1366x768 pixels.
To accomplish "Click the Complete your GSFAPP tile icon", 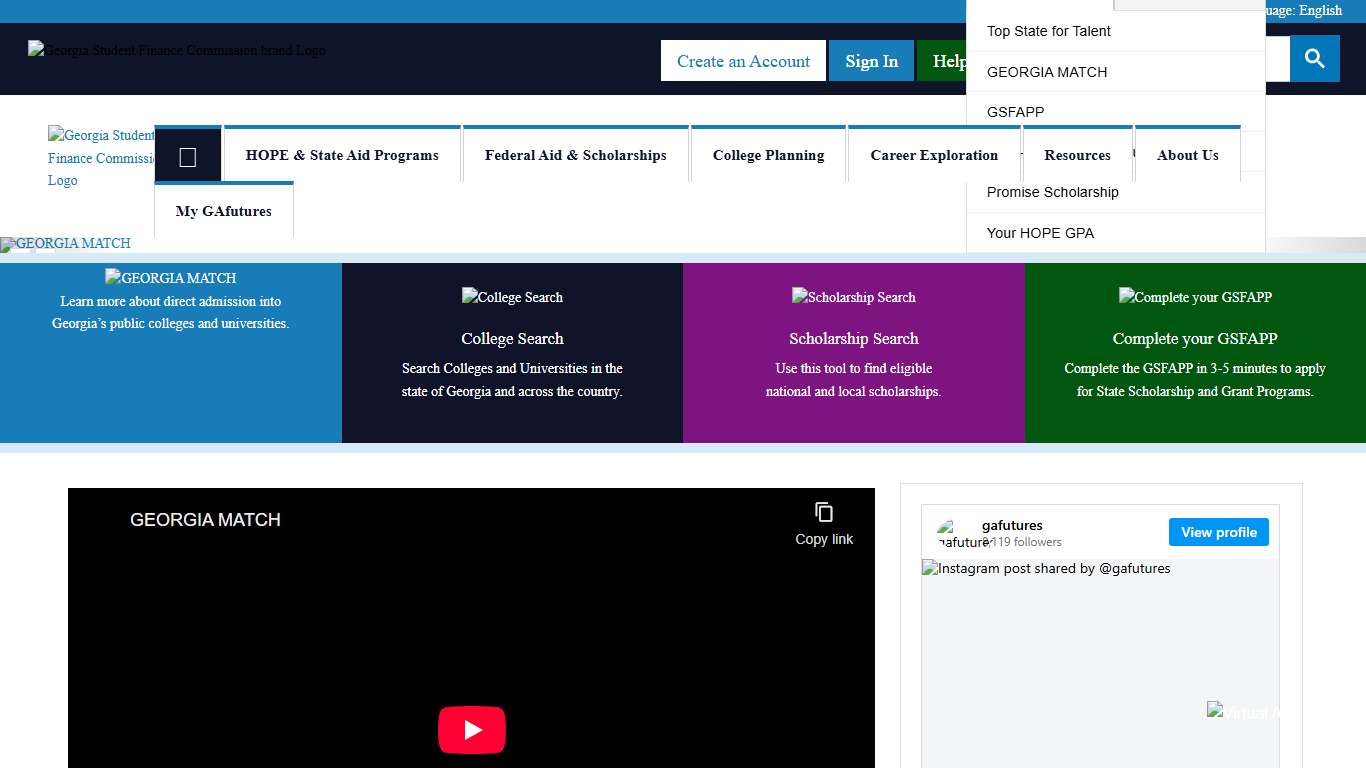I will tap(1195, 297).
